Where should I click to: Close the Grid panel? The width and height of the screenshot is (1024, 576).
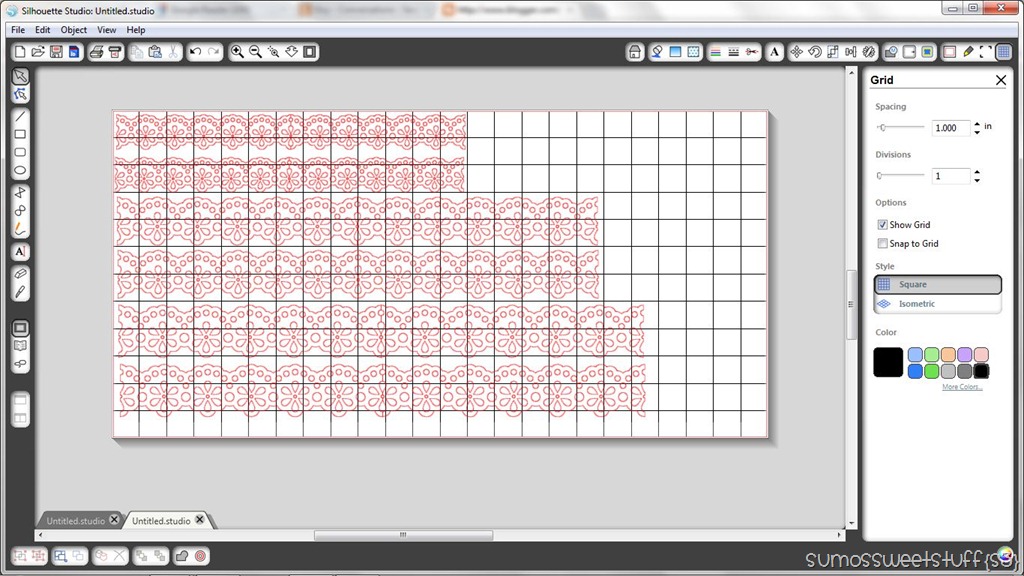(1000, 80)
